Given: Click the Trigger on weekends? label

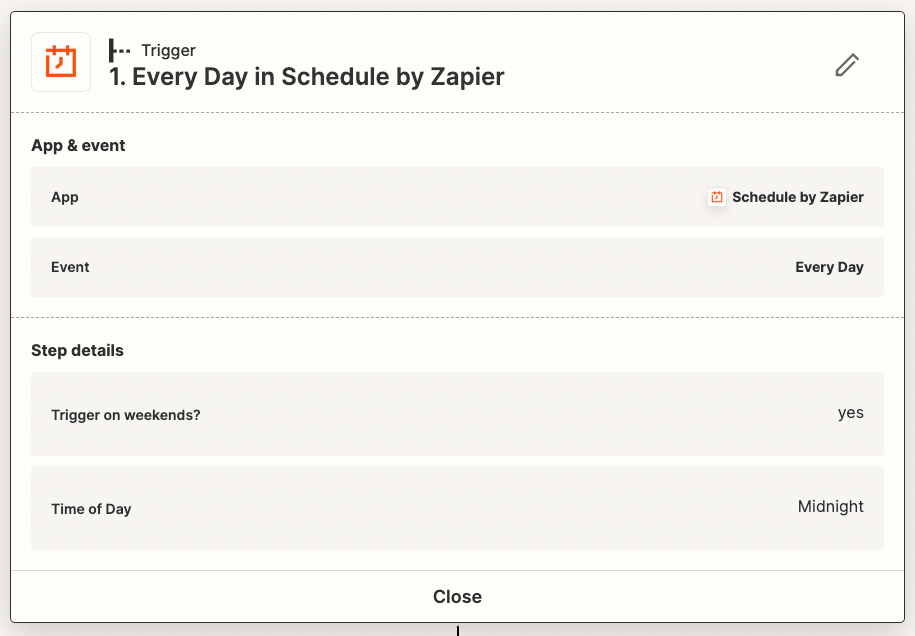Looking at the screenshot, I should (126, 415).
